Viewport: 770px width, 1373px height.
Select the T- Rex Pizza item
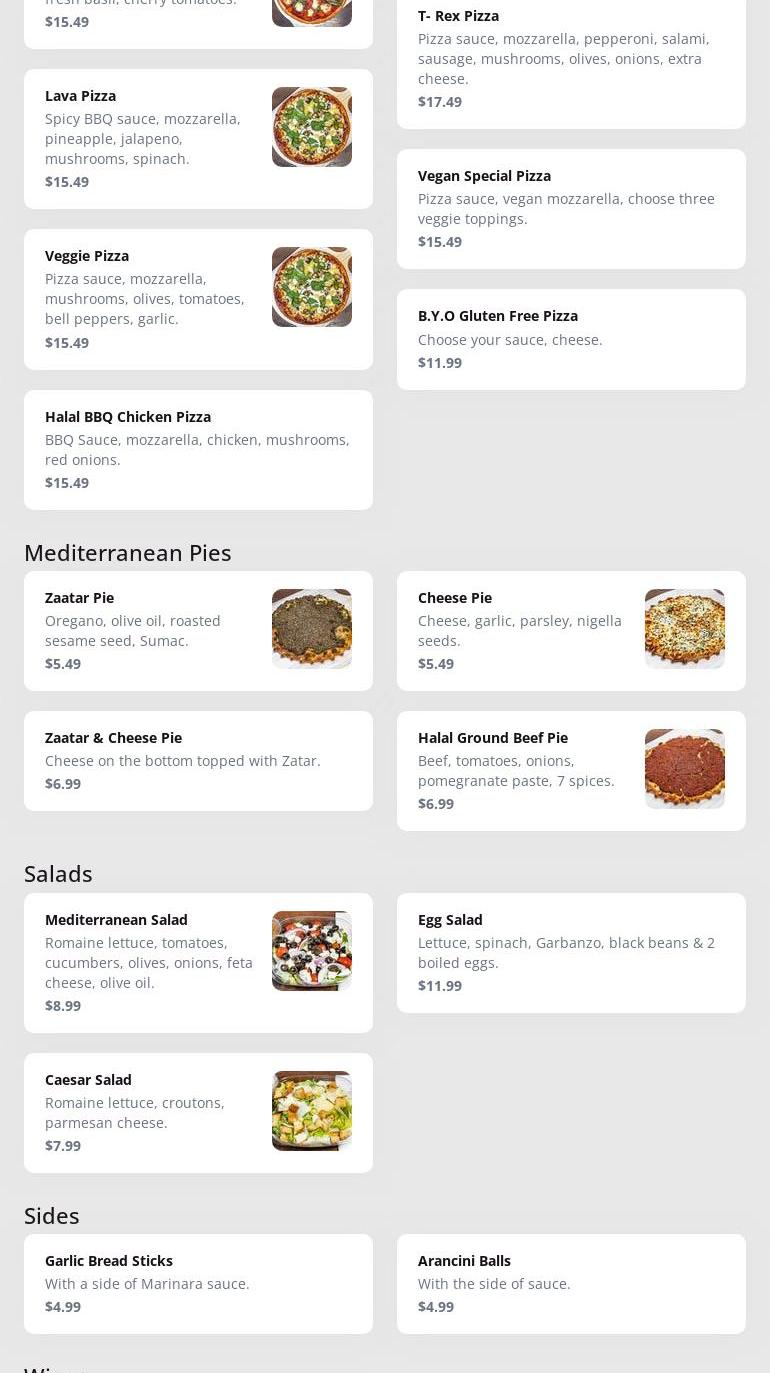pyautogui.click(x=571, y=59)
